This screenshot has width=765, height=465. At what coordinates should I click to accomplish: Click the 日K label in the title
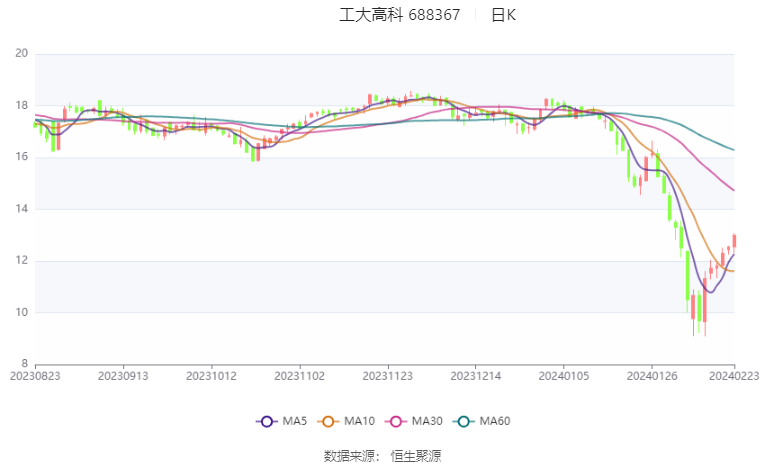coord(503,15)
